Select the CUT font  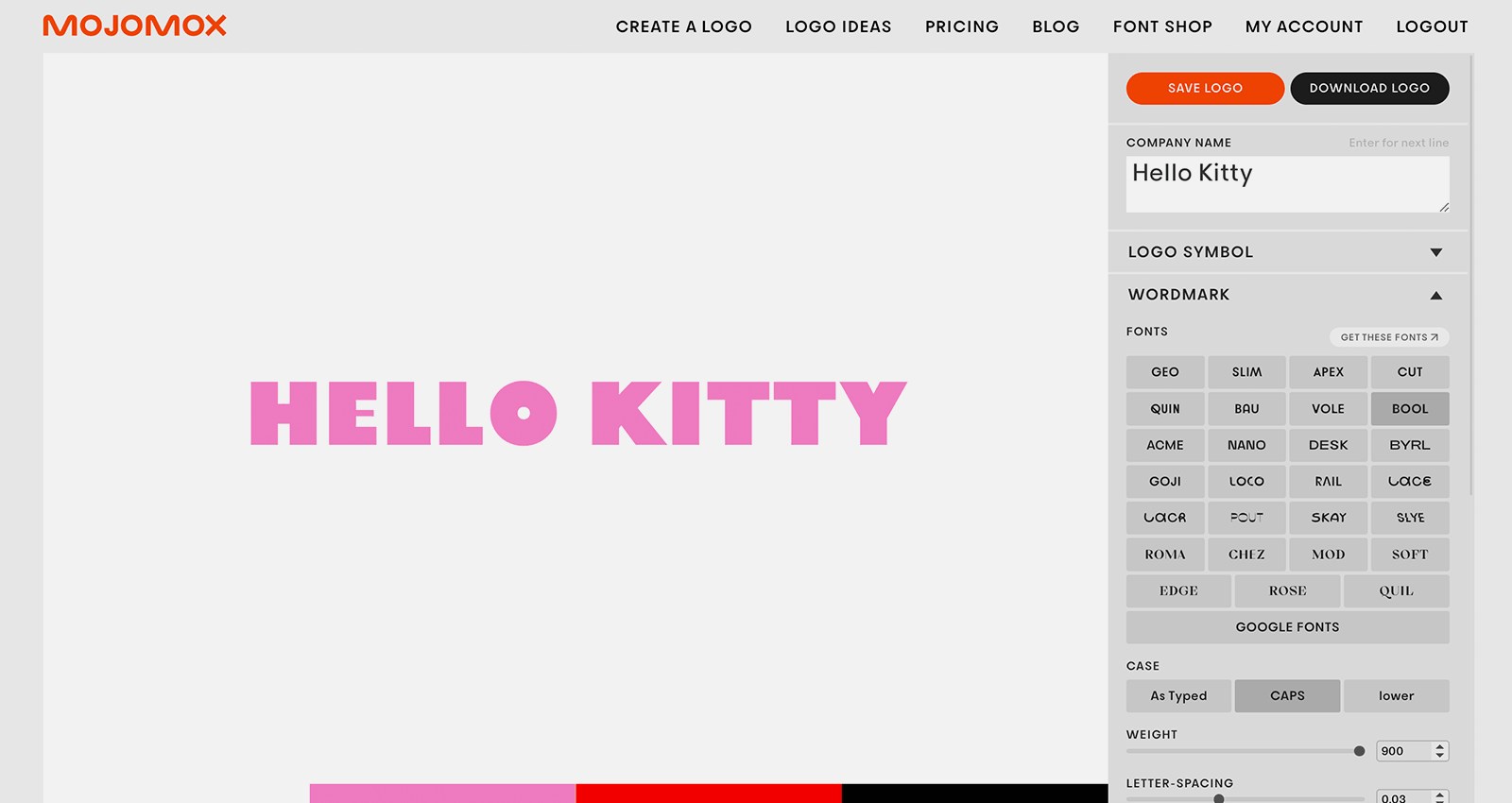pos(1410,372)
